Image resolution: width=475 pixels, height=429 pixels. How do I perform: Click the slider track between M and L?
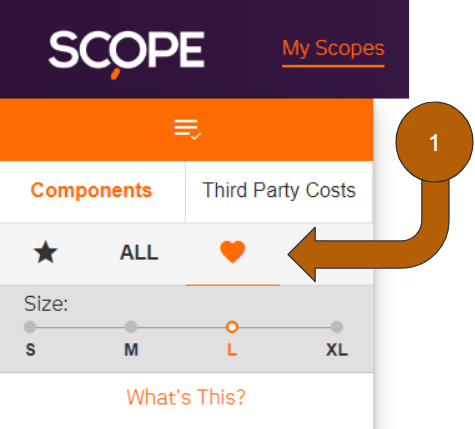[181, 327]
